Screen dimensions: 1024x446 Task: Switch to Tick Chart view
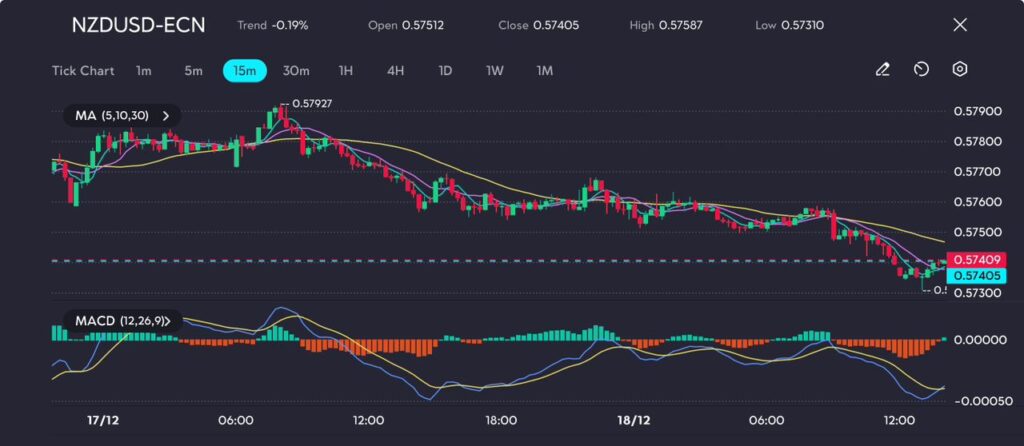tap(82, 71)
